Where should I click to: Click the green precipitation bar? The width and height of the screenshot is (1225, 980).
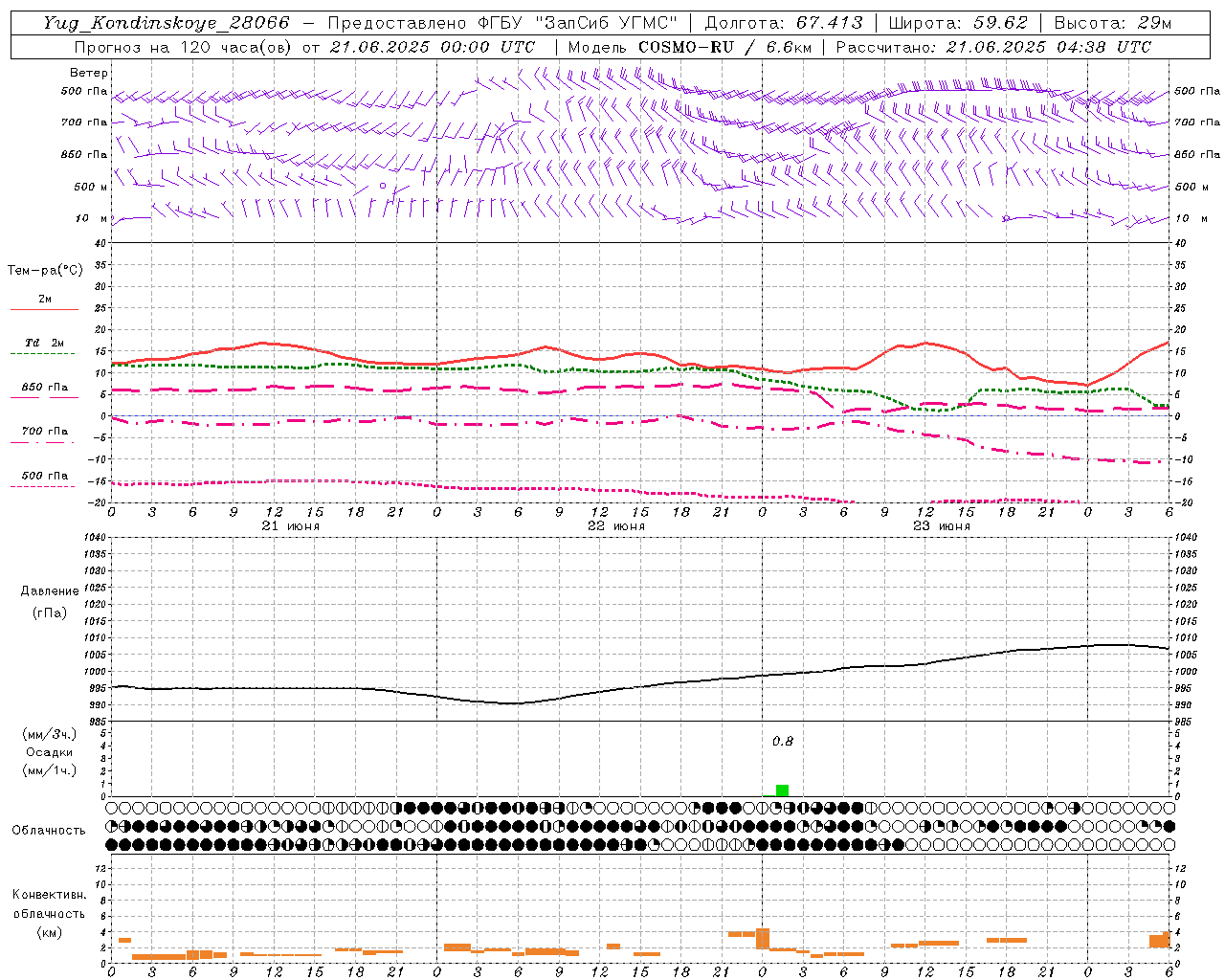point(782,791)
